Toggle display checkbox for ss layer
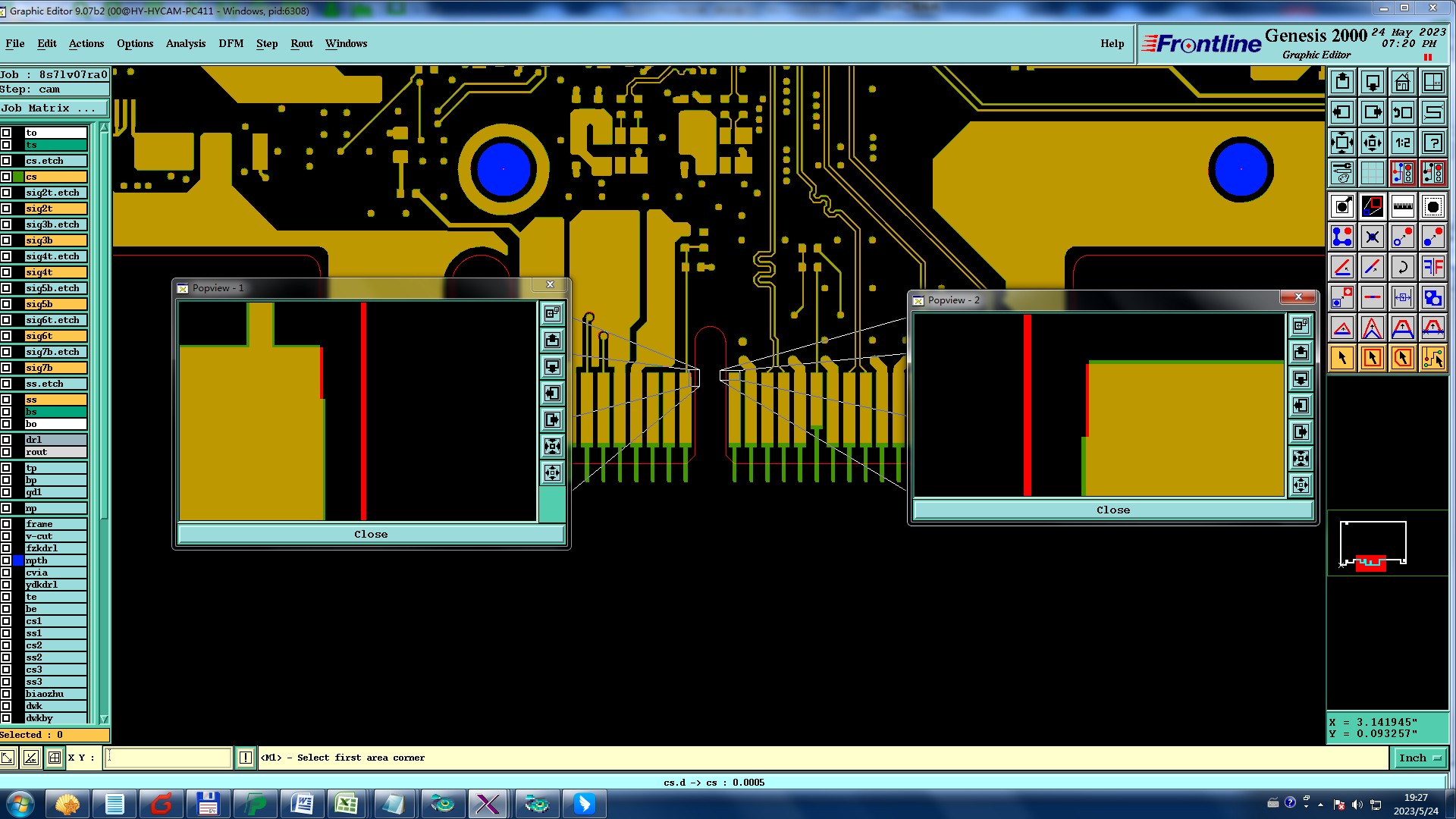Screen dimensions: 1456x819 click(x=6, y=400)
